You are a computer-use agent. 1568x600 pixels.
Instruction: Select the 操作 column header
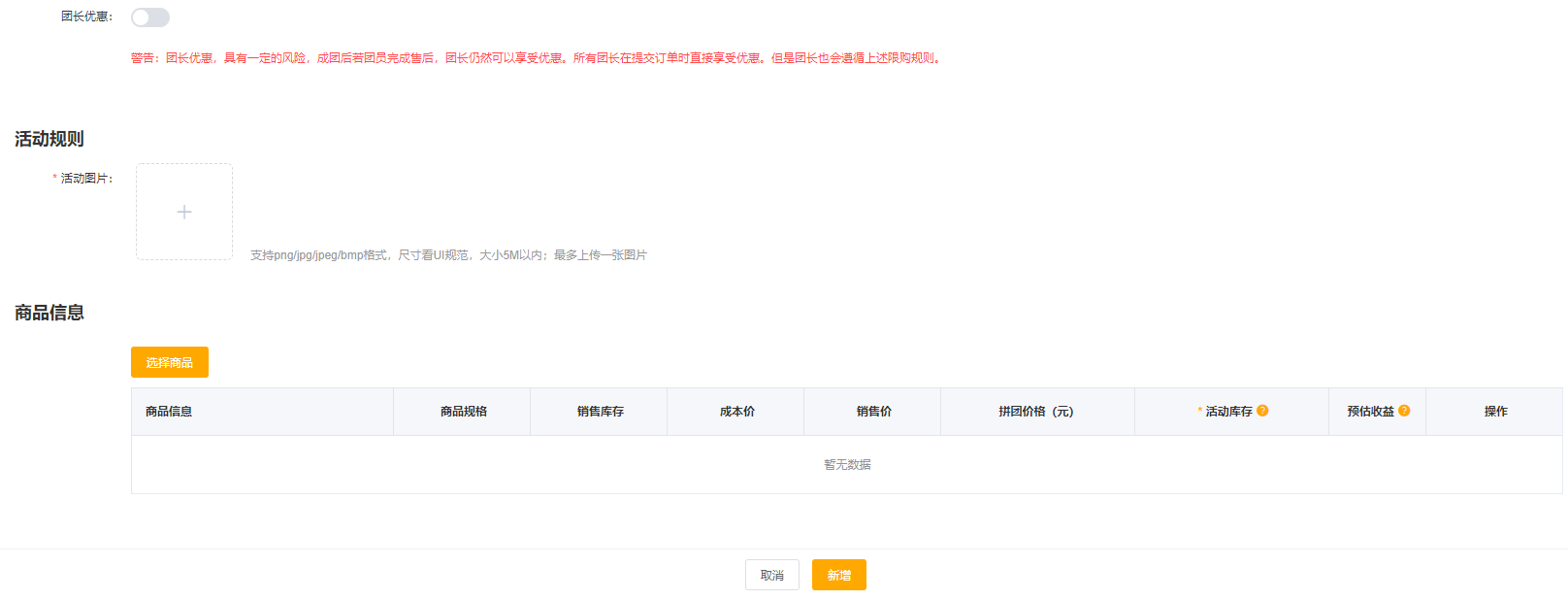(x=1495, y=412)
